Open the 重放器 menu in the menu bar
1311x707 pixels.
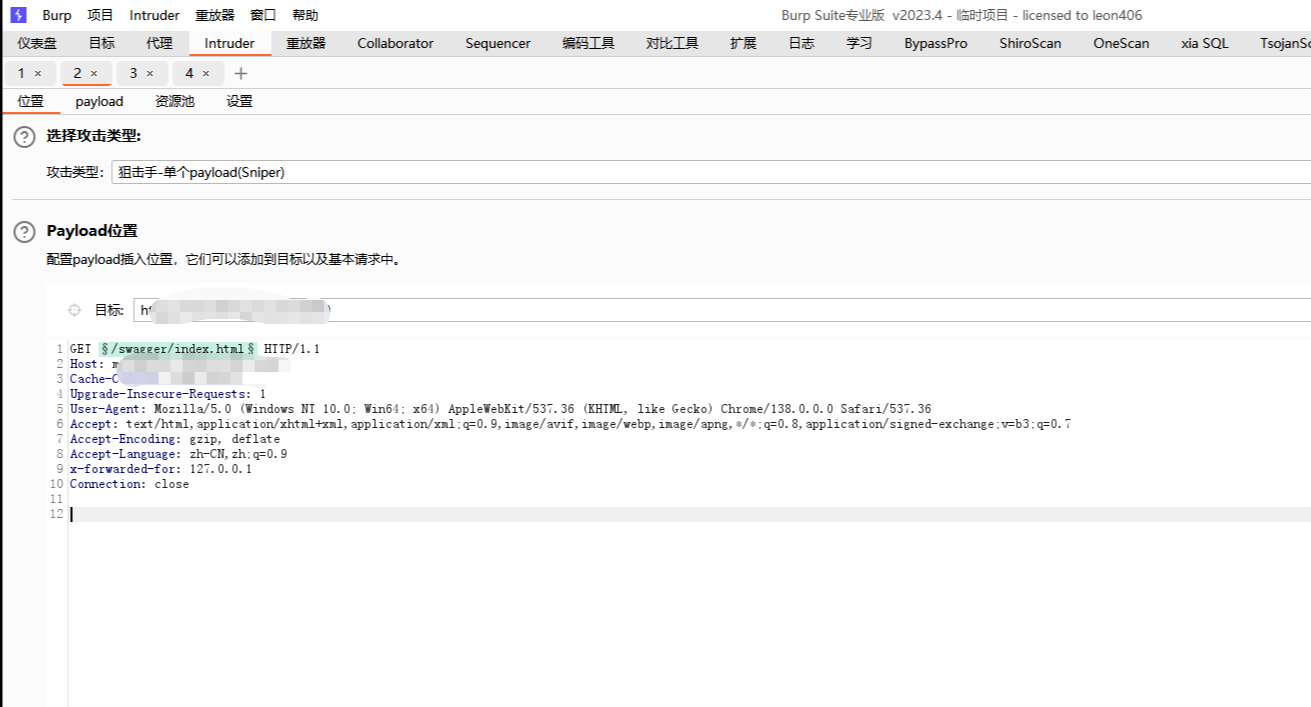(215, 15)
